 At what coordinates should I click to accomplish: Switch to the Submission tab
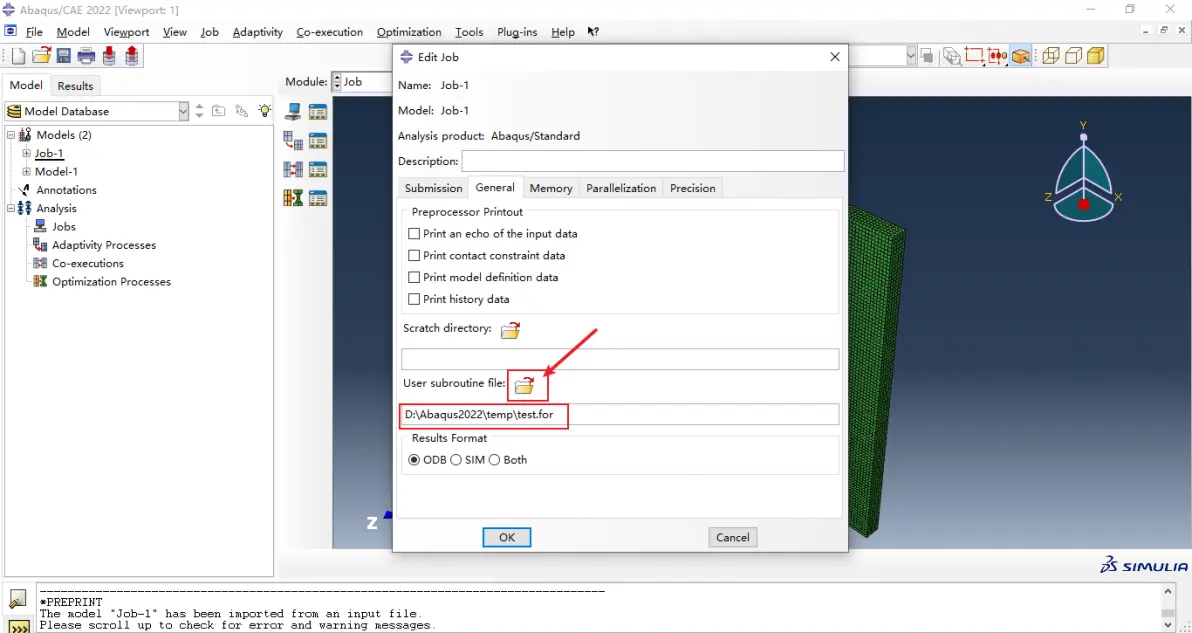coord(433,188)
